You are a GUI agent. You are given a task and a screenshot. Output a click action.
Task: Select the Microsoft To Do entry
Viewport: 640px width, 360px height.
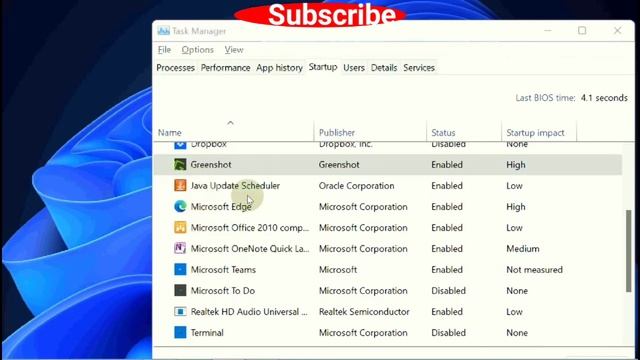pyautogui.click(x=223, y=291)
